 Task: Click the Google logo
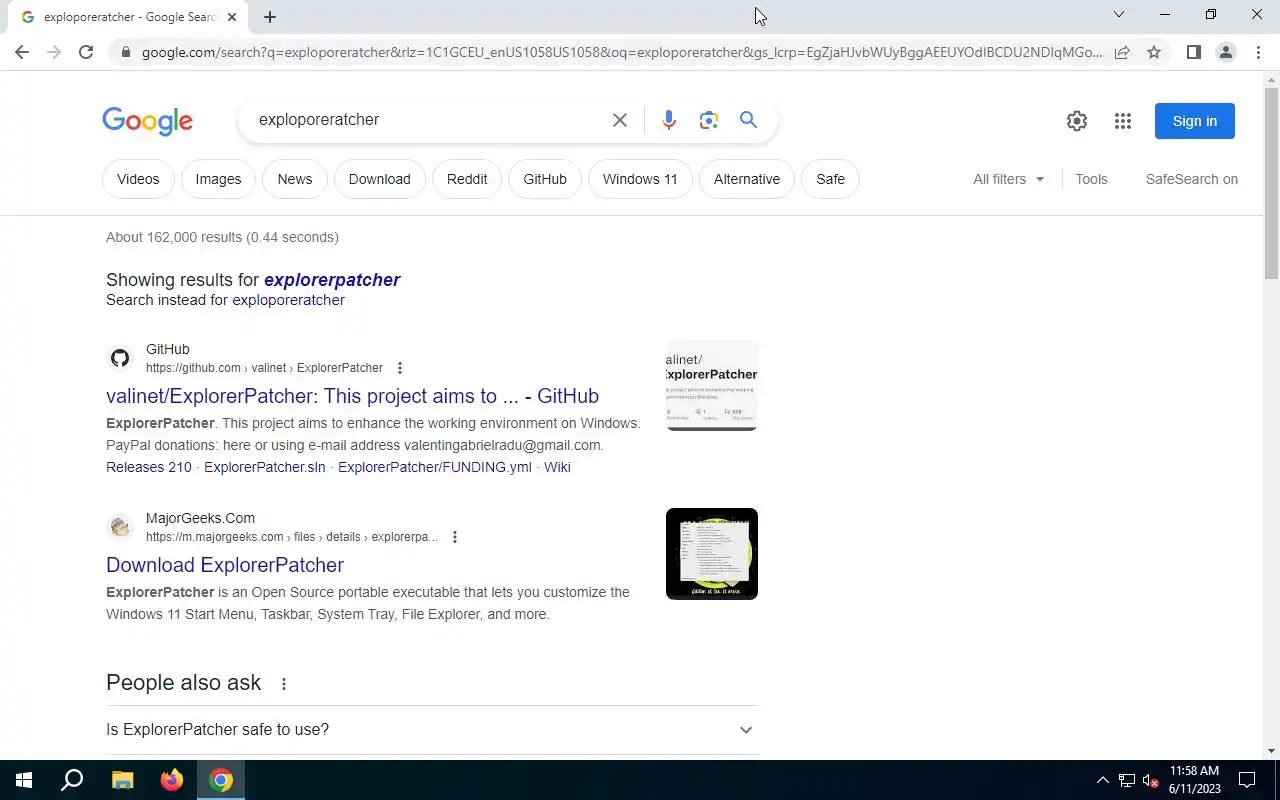(147, 121)
